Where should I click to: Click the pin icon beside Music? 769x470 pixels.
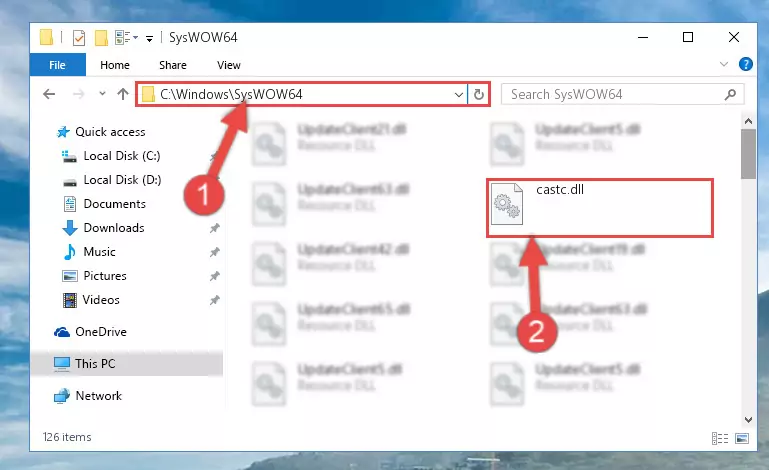pyautogui.click(x=214, y=252)
